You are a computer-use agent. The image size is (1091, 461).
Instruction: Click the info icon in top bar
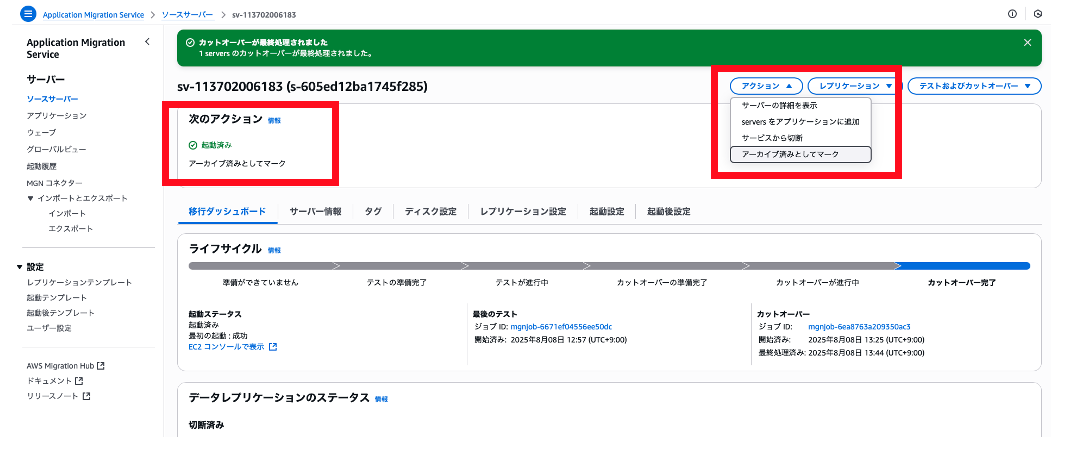pos(1012,14)
